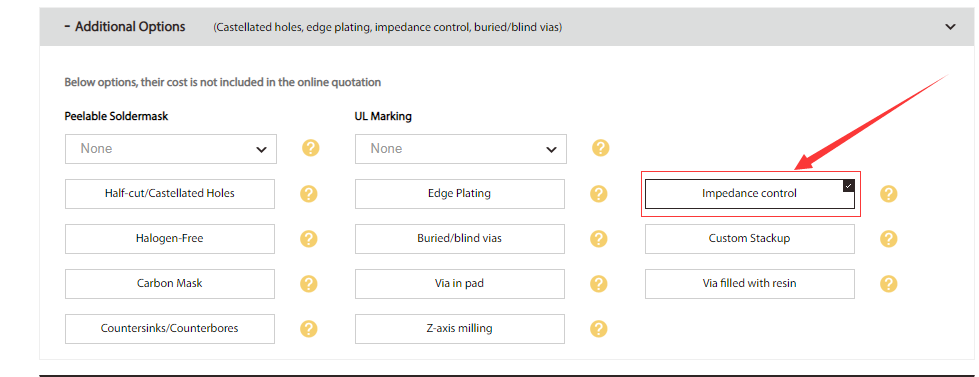Image resolution: width=979 pixels, height=377 pixels.
Task: Open help icon beside UL Marking dropdown
Action: coord(600,149)
